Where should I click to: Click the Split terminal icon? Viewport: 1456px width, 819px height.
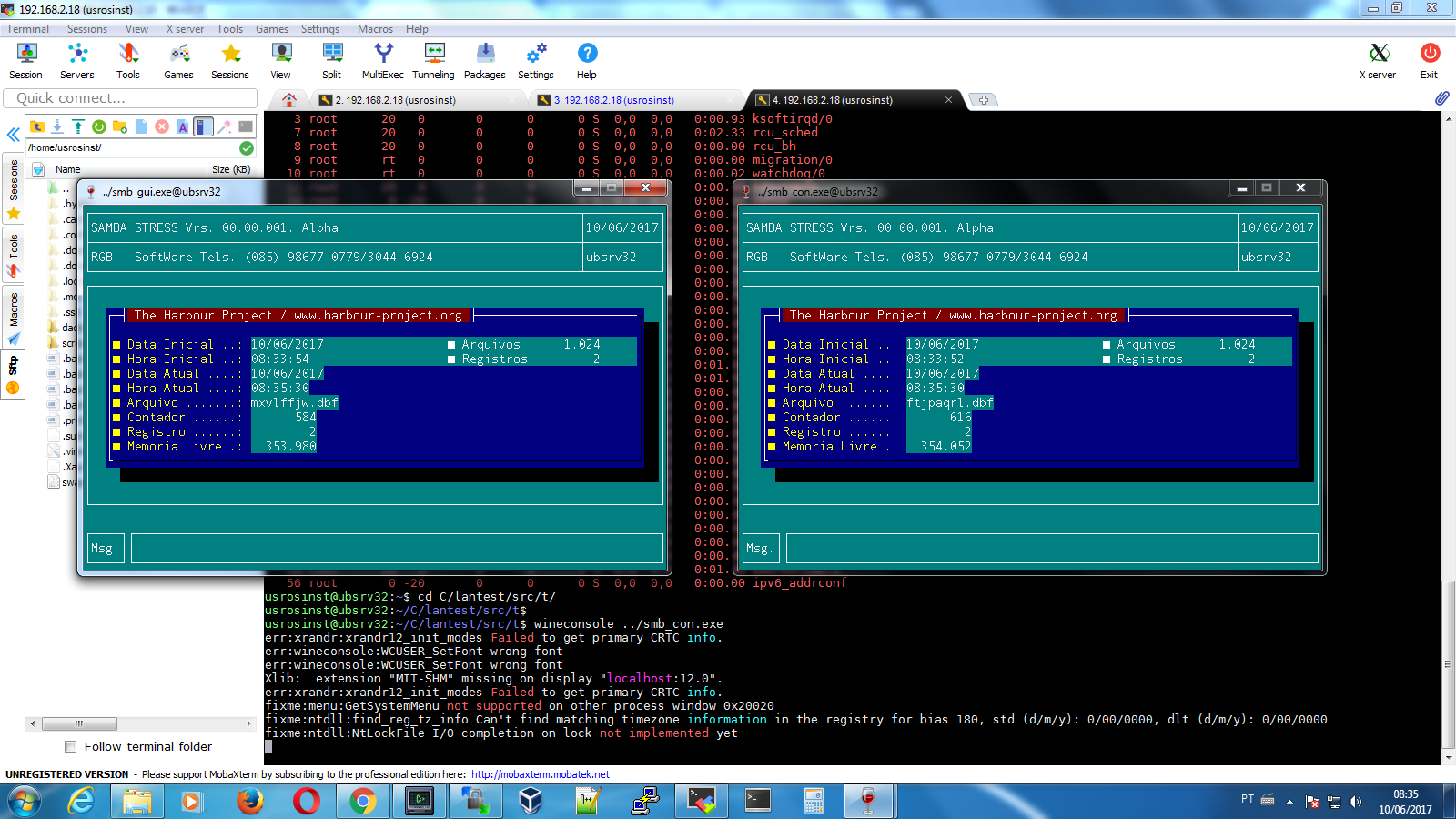click(331, 61)
